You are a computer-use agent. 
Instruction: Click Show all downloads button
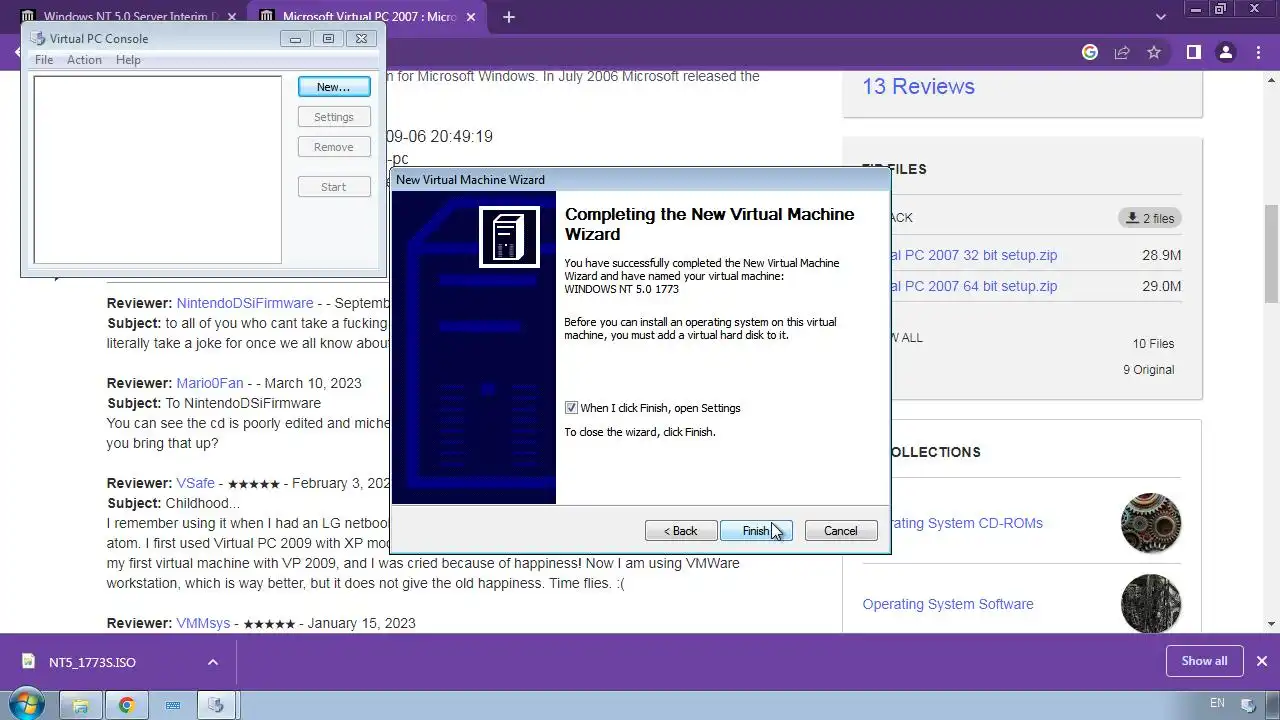point(1204,661)
